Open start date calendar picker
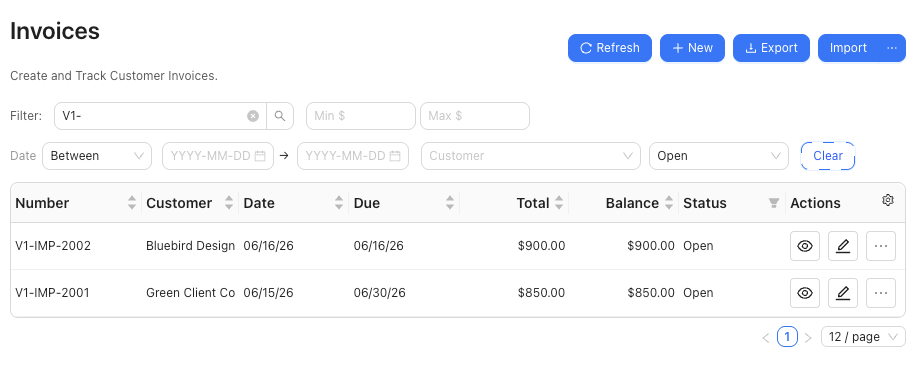The width and height of the screenshot is (924, 370). coord(260,156)
